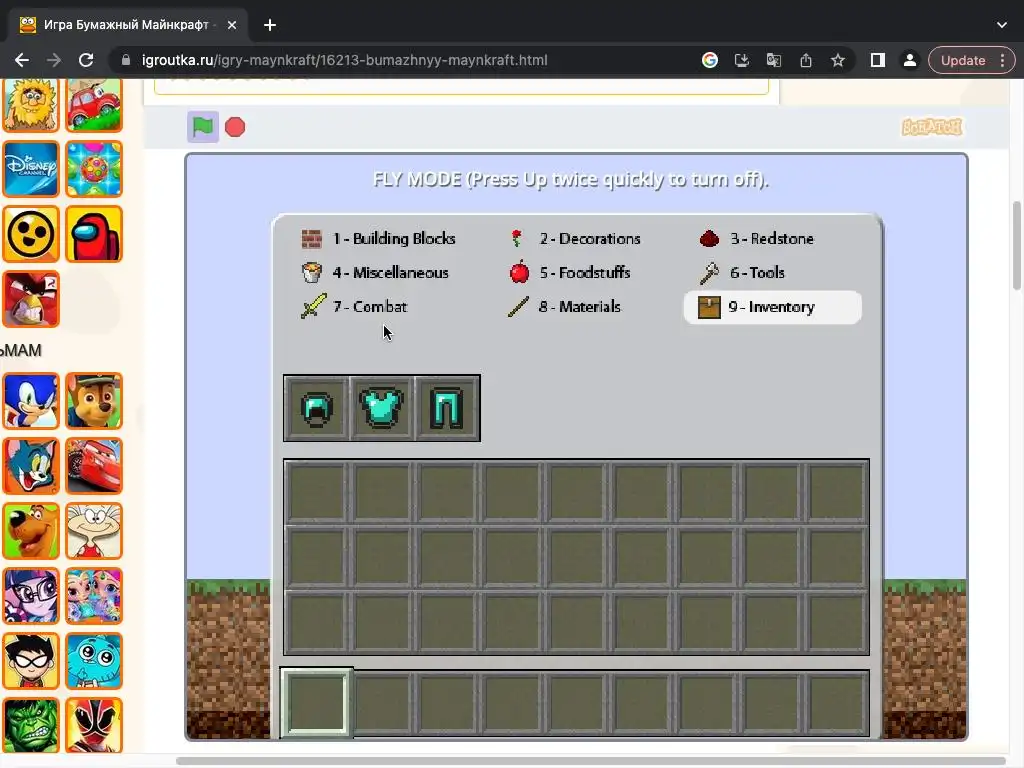Open the Among Us red crewmate game
1024x768 pixels.
[94, 234]
